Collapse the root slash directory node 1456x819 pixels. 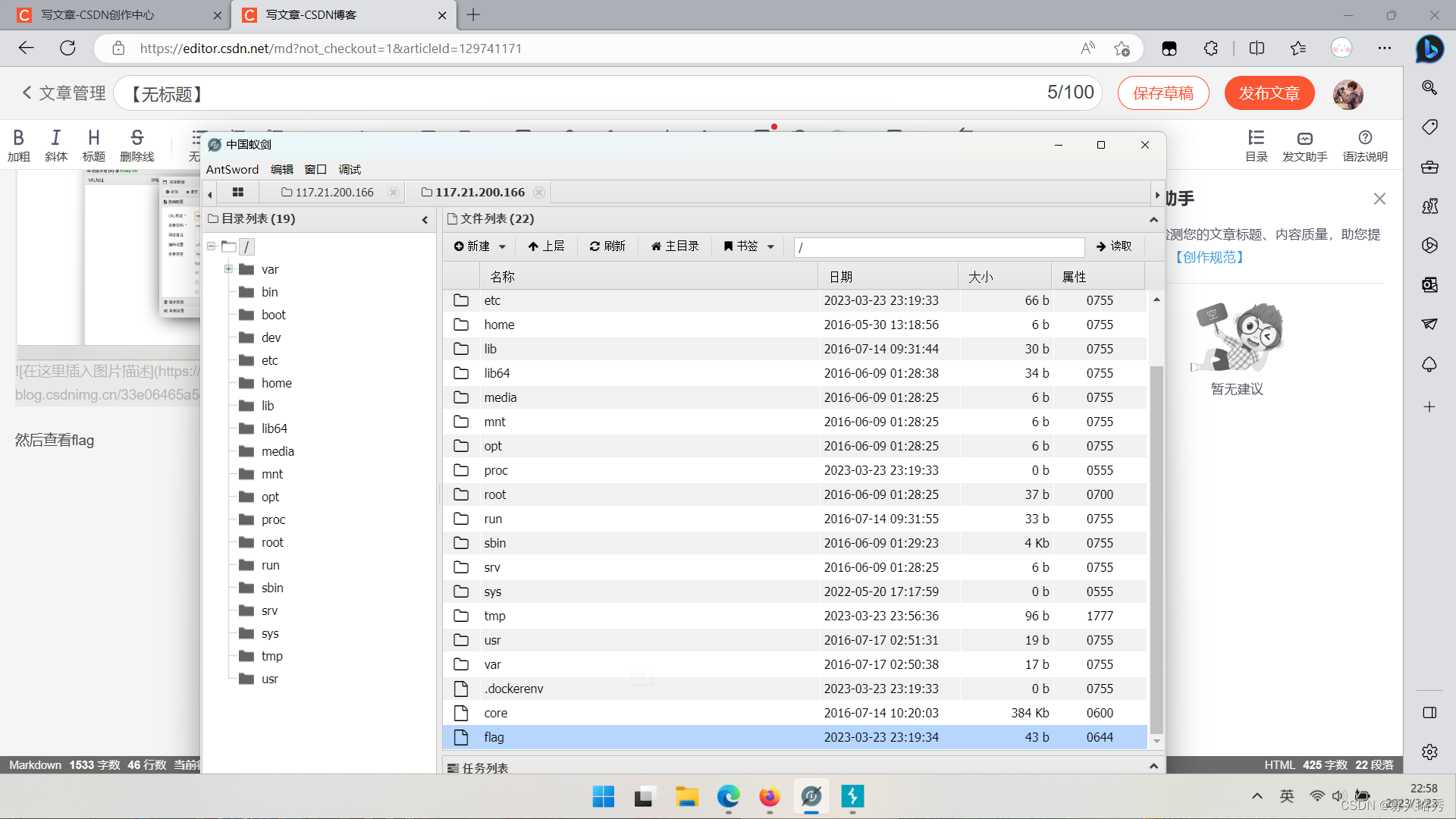(x=212, y=246)
